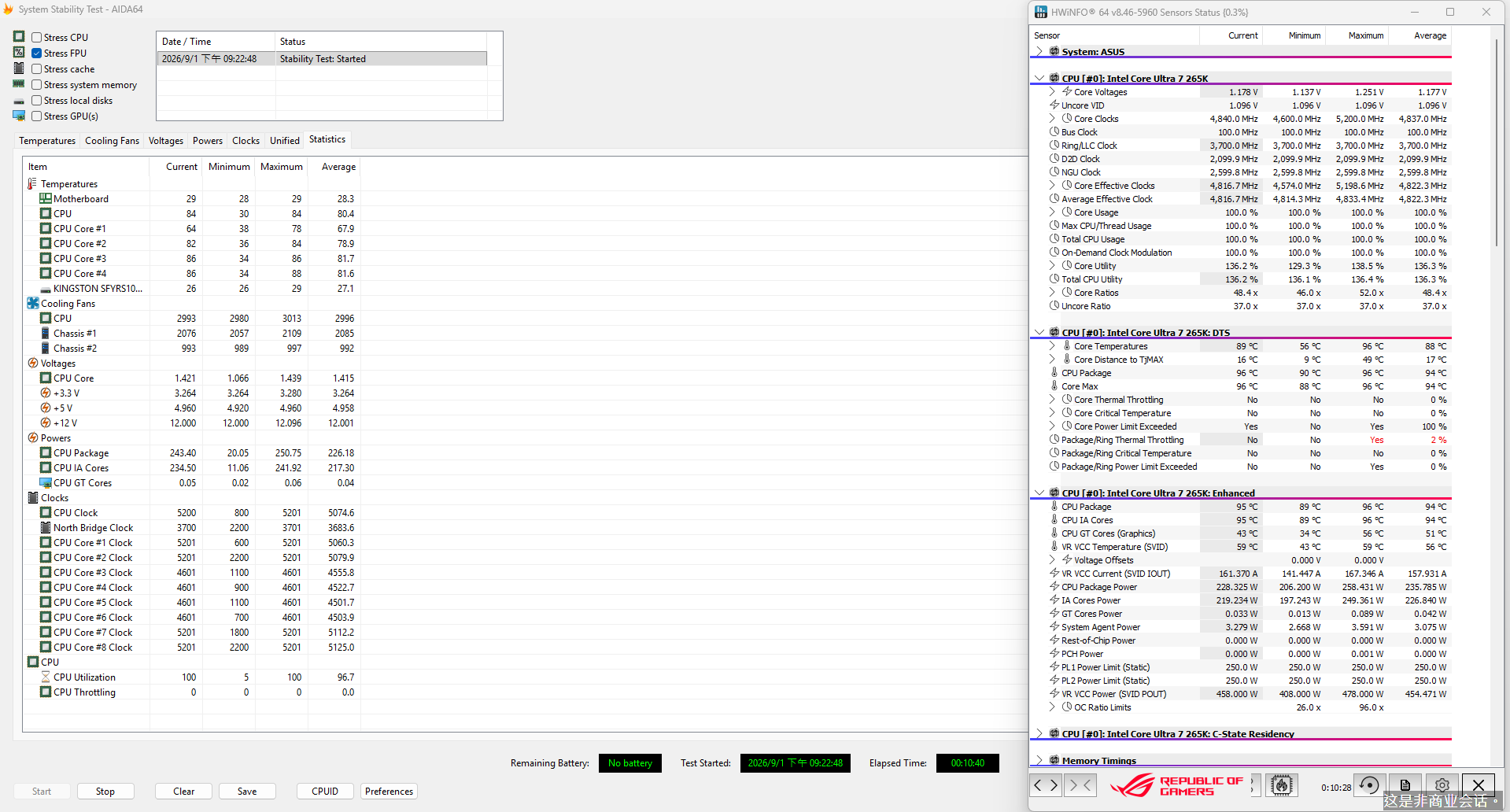
Task: Collapse the 265K: DTS section
Action: pos(1039,332)
